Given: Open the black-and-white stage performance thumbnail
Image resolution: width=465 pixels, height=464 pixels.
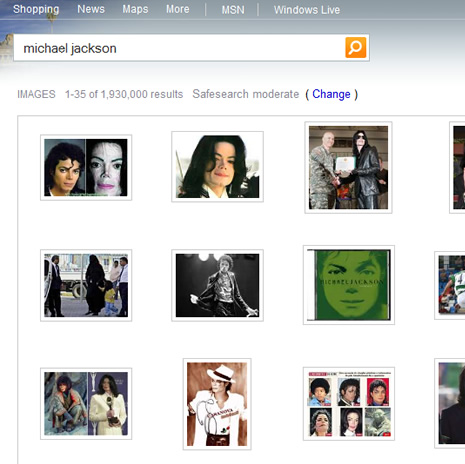Looking at the screenshot, I should [217, 285].
